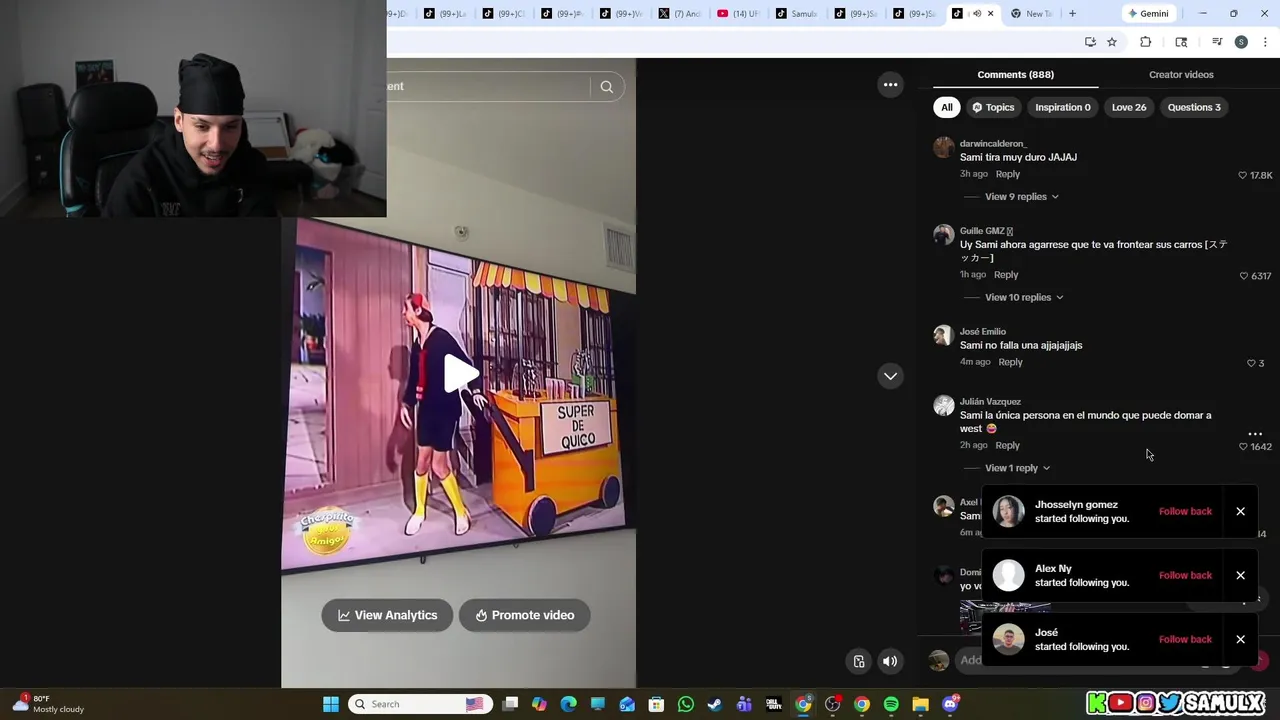1280x720 pixels.
Task: Toggle the auto-scroll icon beside volume
Action: pos(859,661)
